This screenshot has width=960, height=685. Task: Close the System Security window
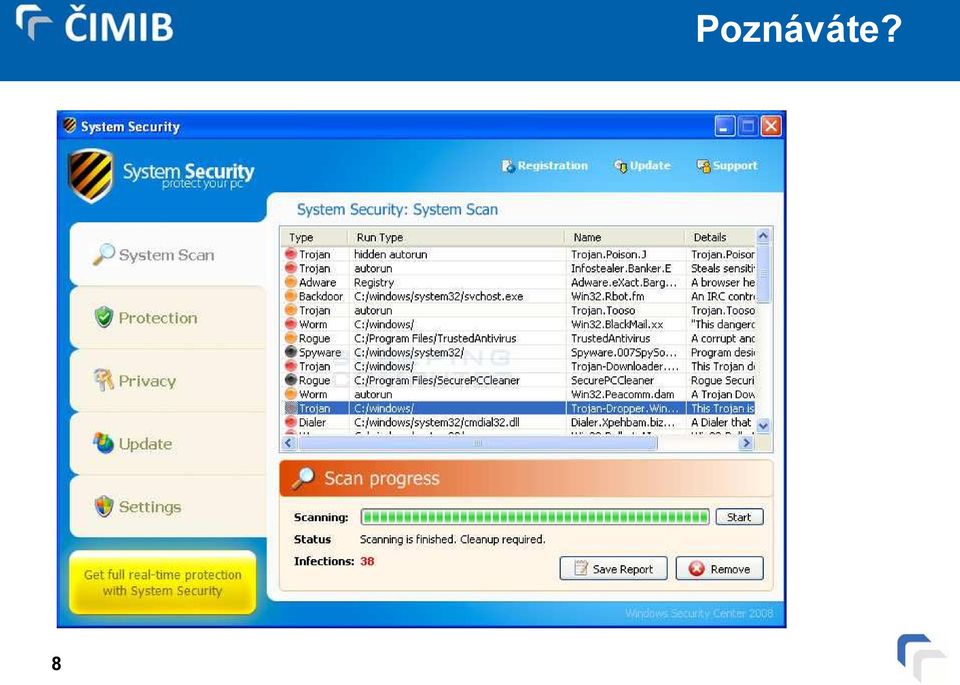point(771,127)
